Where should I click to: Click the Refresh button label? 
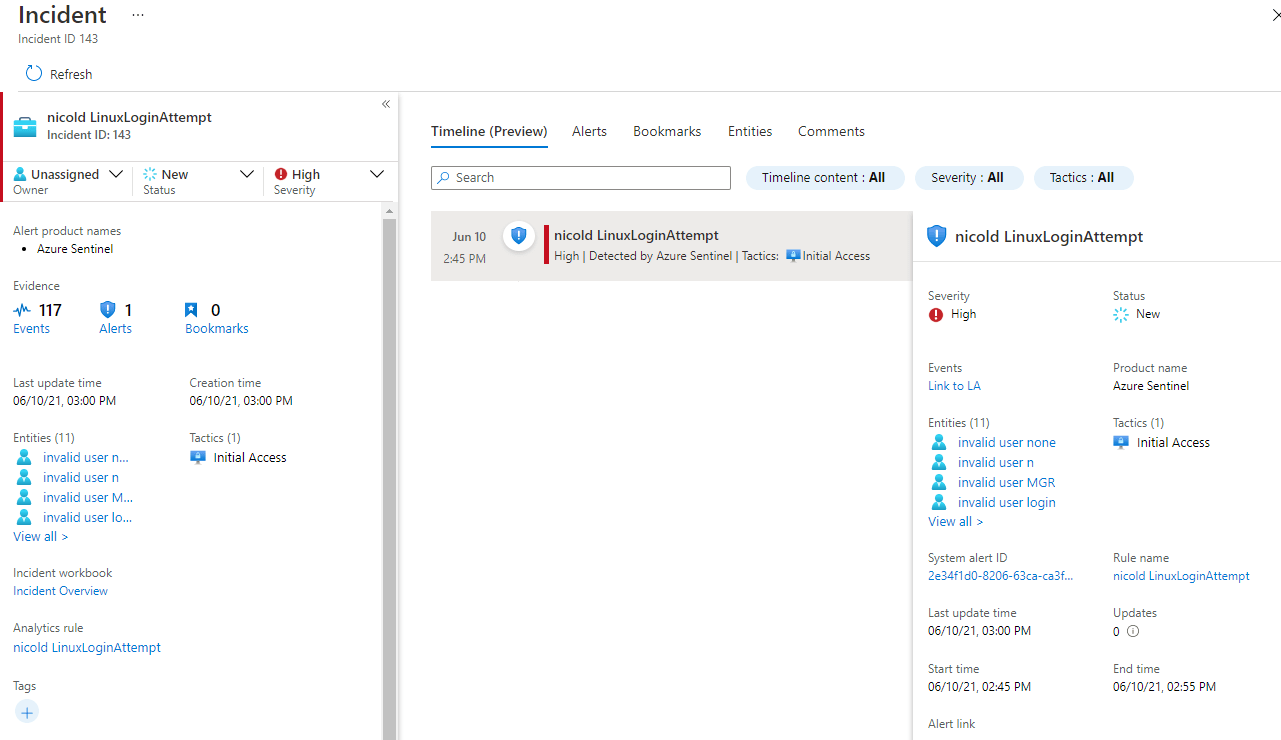coord(71,74)
